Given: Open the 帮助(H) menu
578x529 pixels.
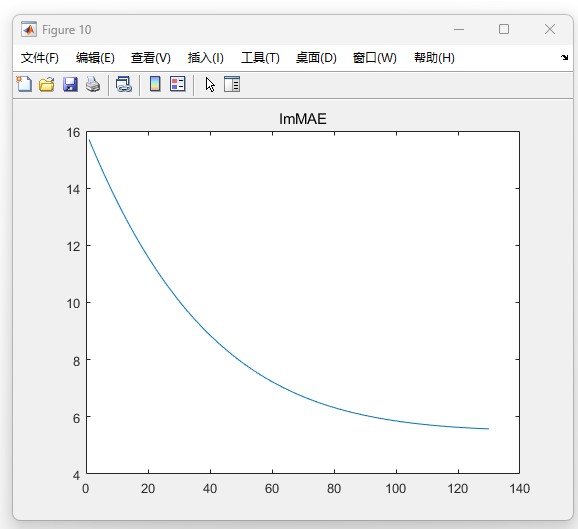Looking at the screenshot, I should [434, 58].
